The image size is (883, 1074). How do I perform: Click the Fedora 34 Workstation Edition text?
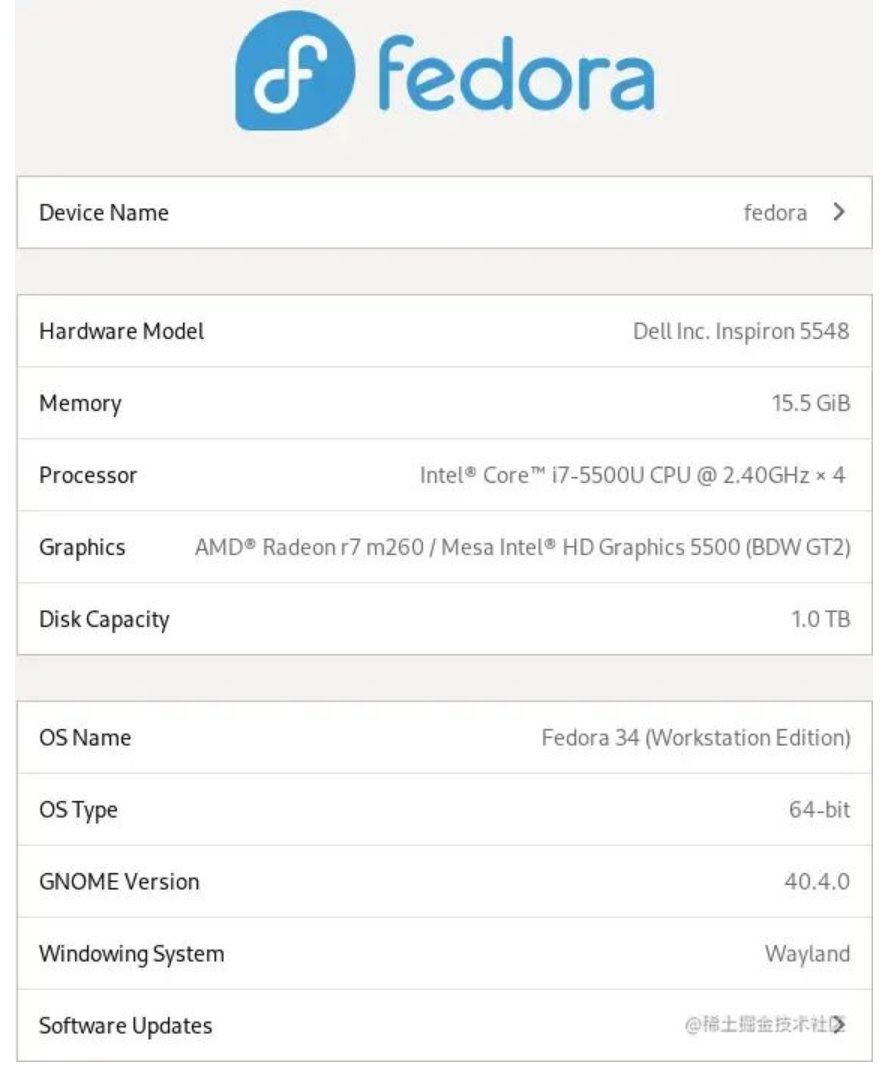tap(696, 738)
